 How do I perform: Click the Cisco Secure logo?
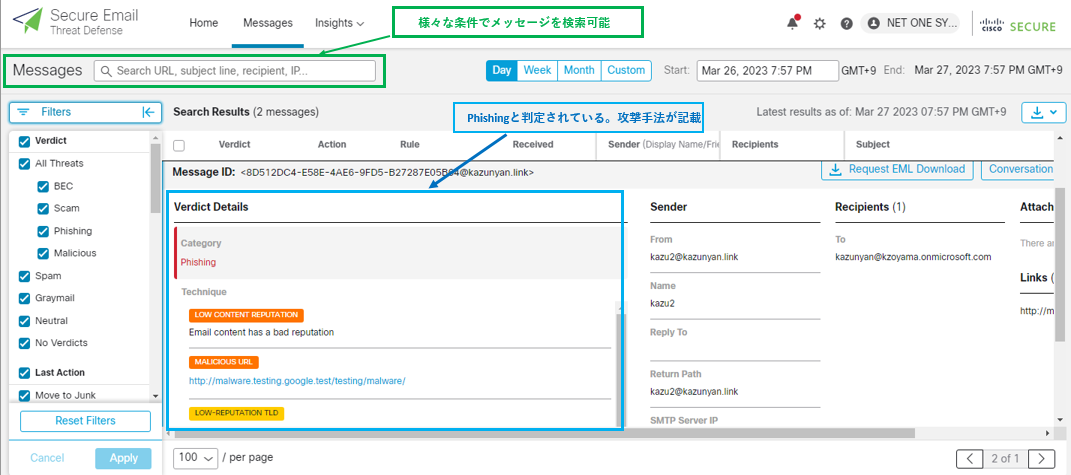[x=1018, y=24]
